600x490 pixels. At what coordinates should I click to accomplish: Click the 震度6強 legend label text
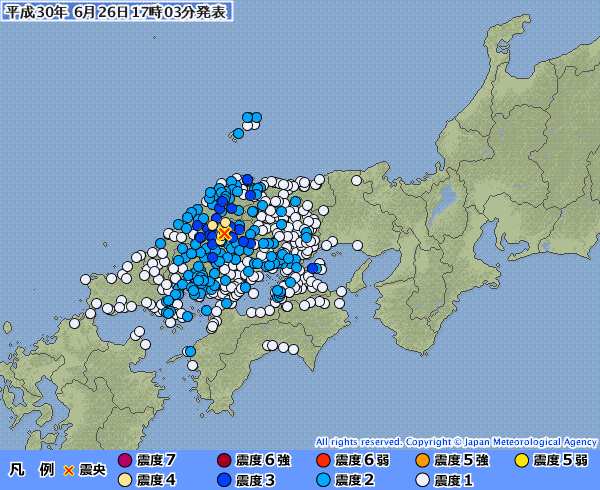tap(263, 460)
